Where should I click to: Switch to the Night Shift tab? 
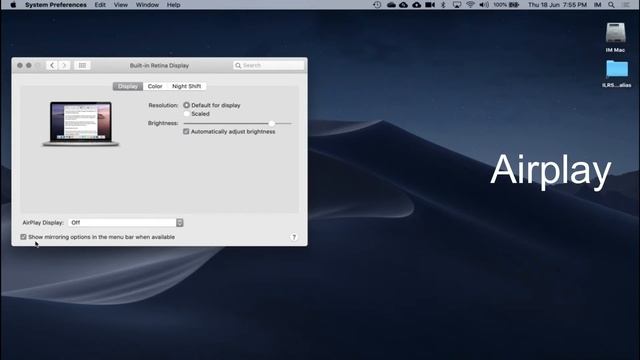pyautogui.click(x=187, y=86)
